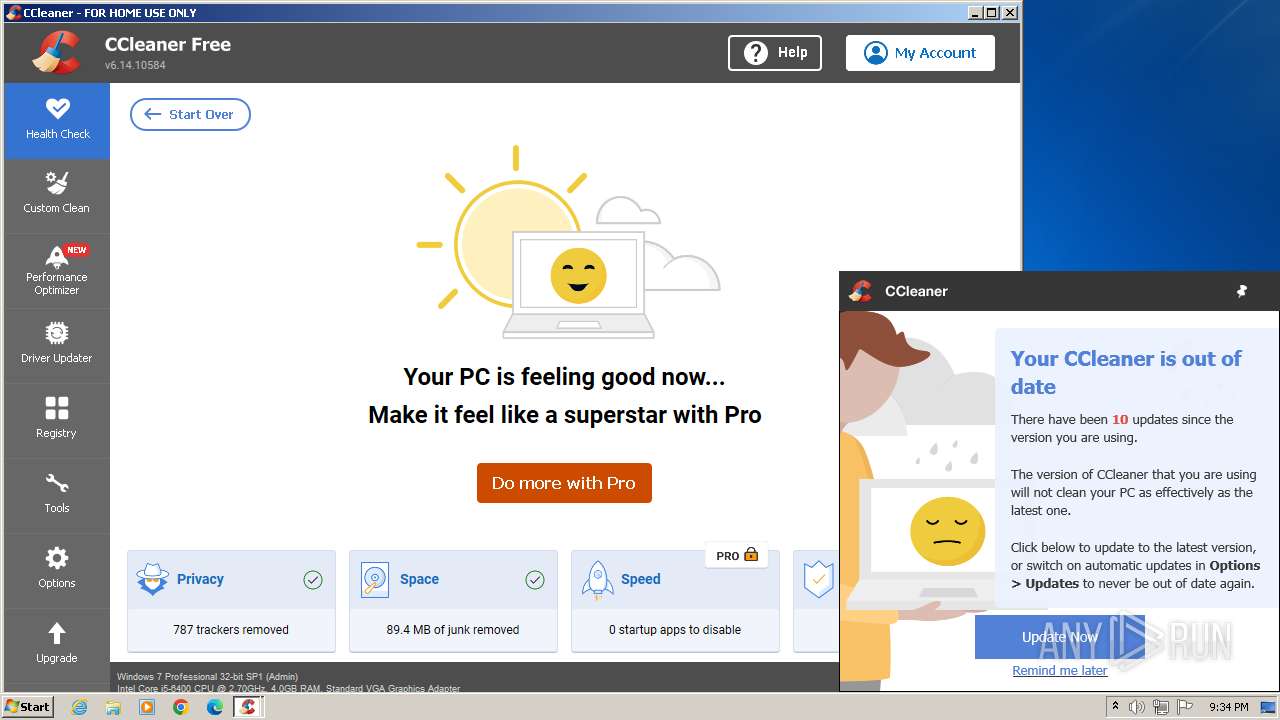Open Driver Updater in sidebar
This screenshot has height=720, width=1280.
click(57, 345)
